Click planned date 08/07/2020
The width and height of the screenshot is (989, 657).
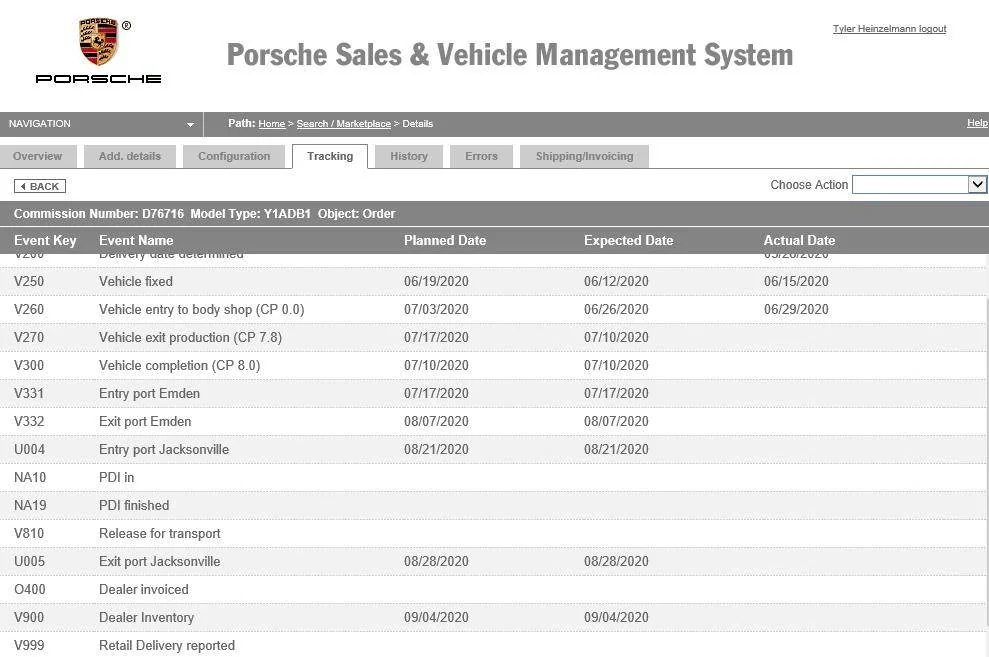coord(436,421)
